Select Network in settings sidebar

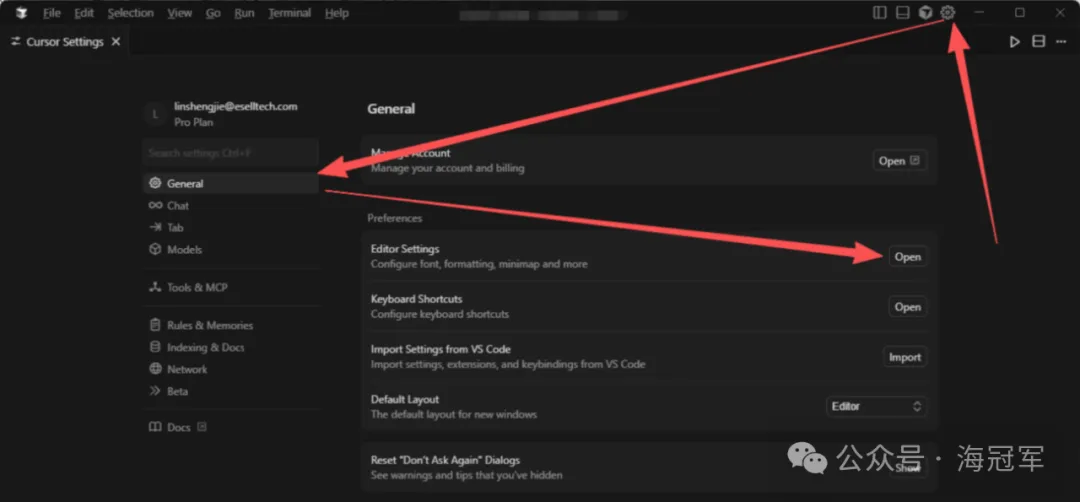pyautogui.click(x=231, y=370)
